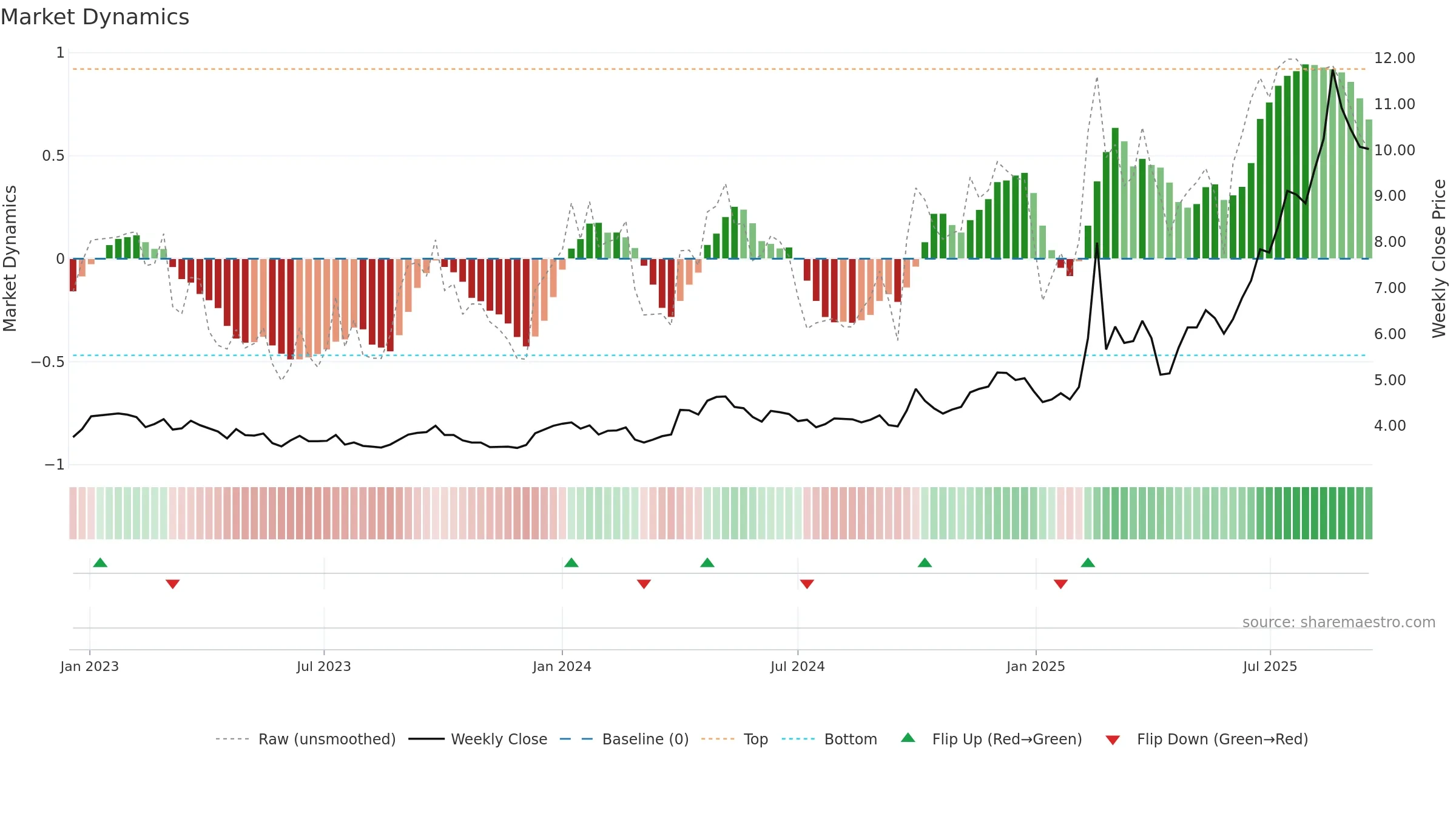Click the Jan 2025 x-axis label
Screen dimensions: 1456x819
[x=1036, y=666]
